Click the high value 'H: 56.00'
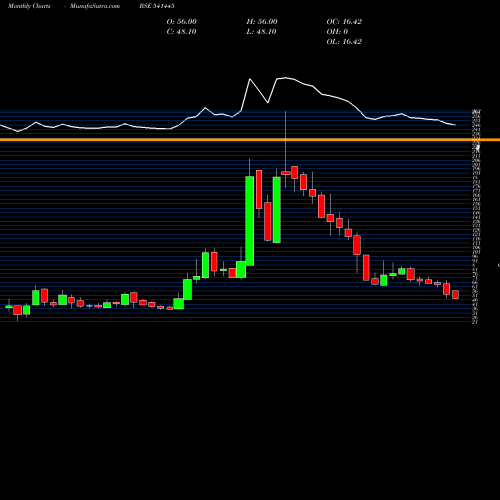This screenshot has height=500, width=500. pyautogui.click(x=262, y=22)
